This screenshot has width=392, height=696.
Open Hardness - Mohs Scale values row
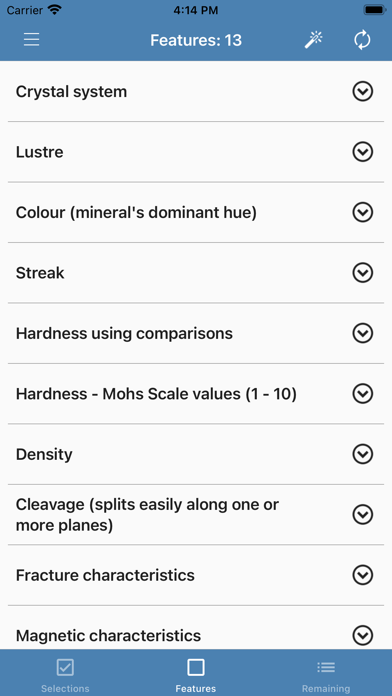point(196,394)
